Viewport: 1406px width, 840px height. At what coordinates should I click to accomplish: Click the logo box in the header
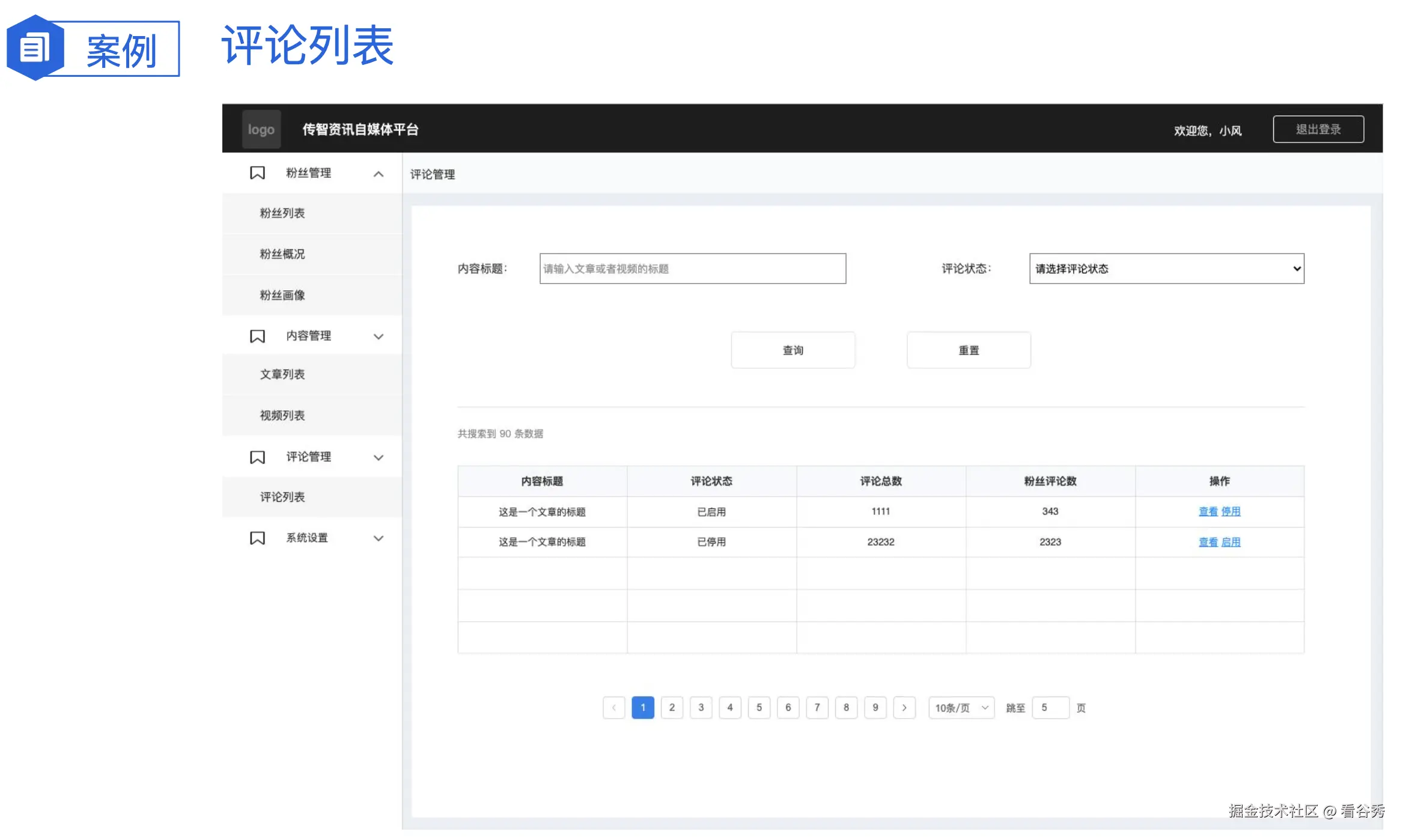pos(261,129)
